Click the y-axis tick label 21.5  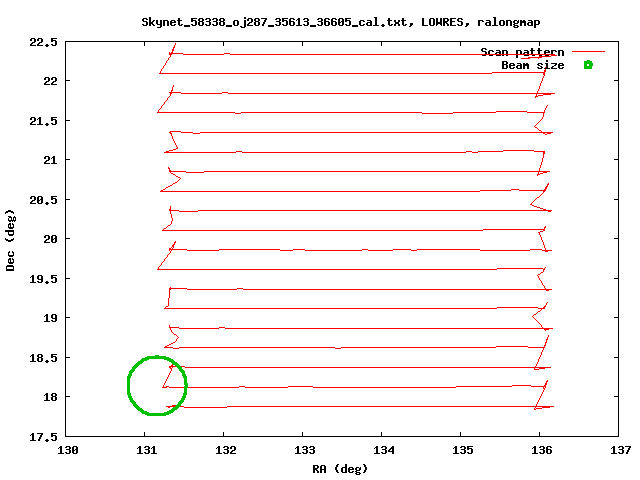pos(43,121)
